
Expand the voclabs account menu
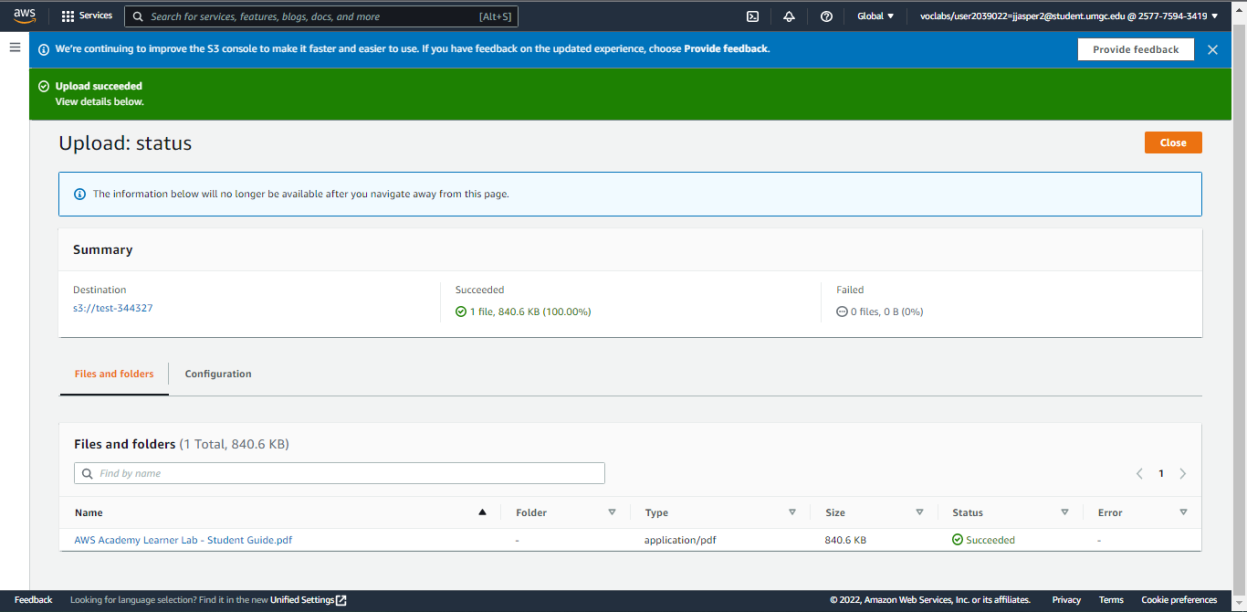[1069, 16]
